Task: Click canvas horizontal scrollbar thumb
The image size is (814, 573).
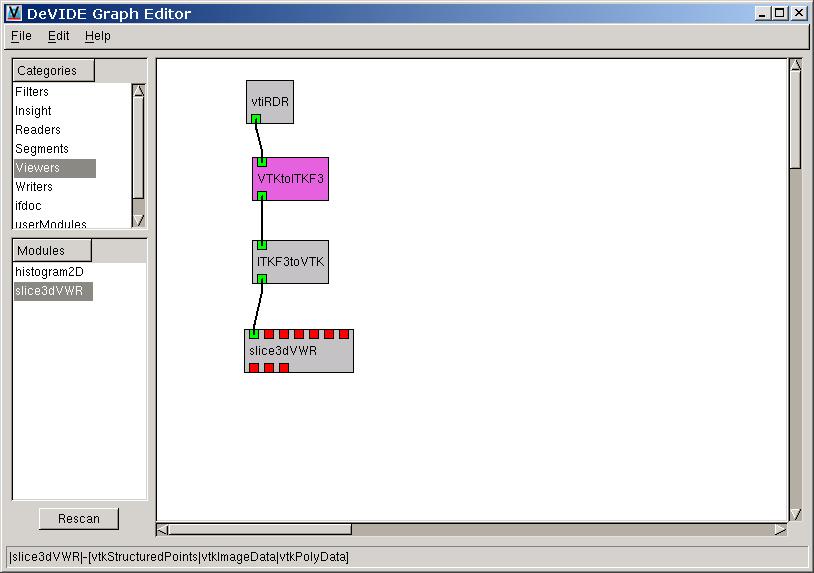Action: (x=260, y=529)
